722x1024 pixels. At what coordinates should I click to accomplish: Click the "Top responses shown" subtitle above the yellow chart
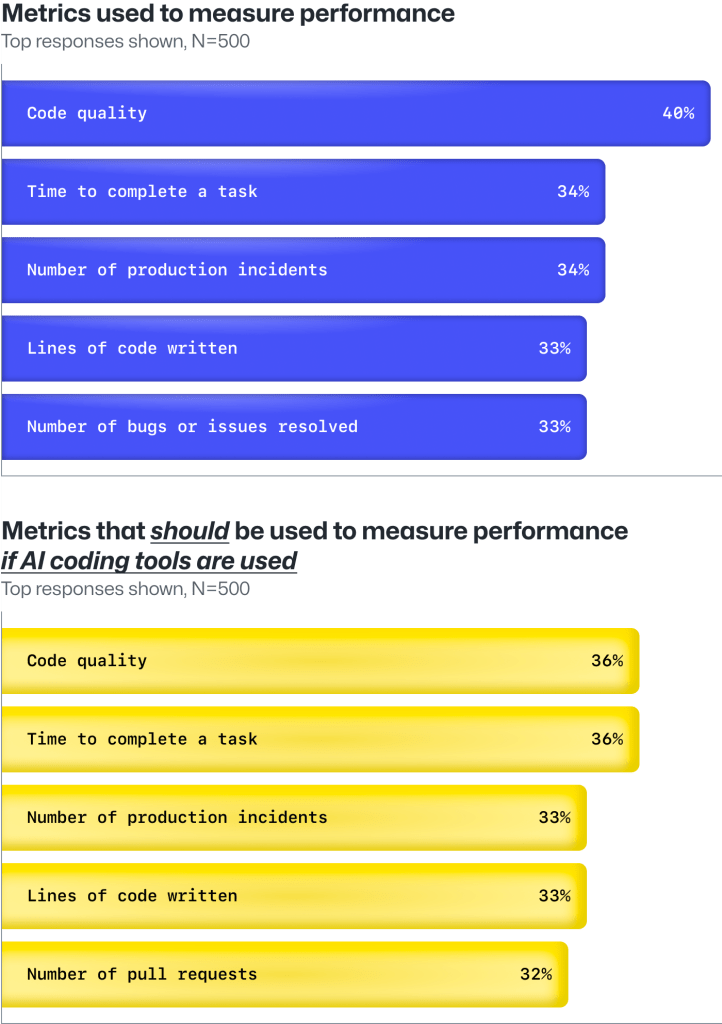point(126,589)
